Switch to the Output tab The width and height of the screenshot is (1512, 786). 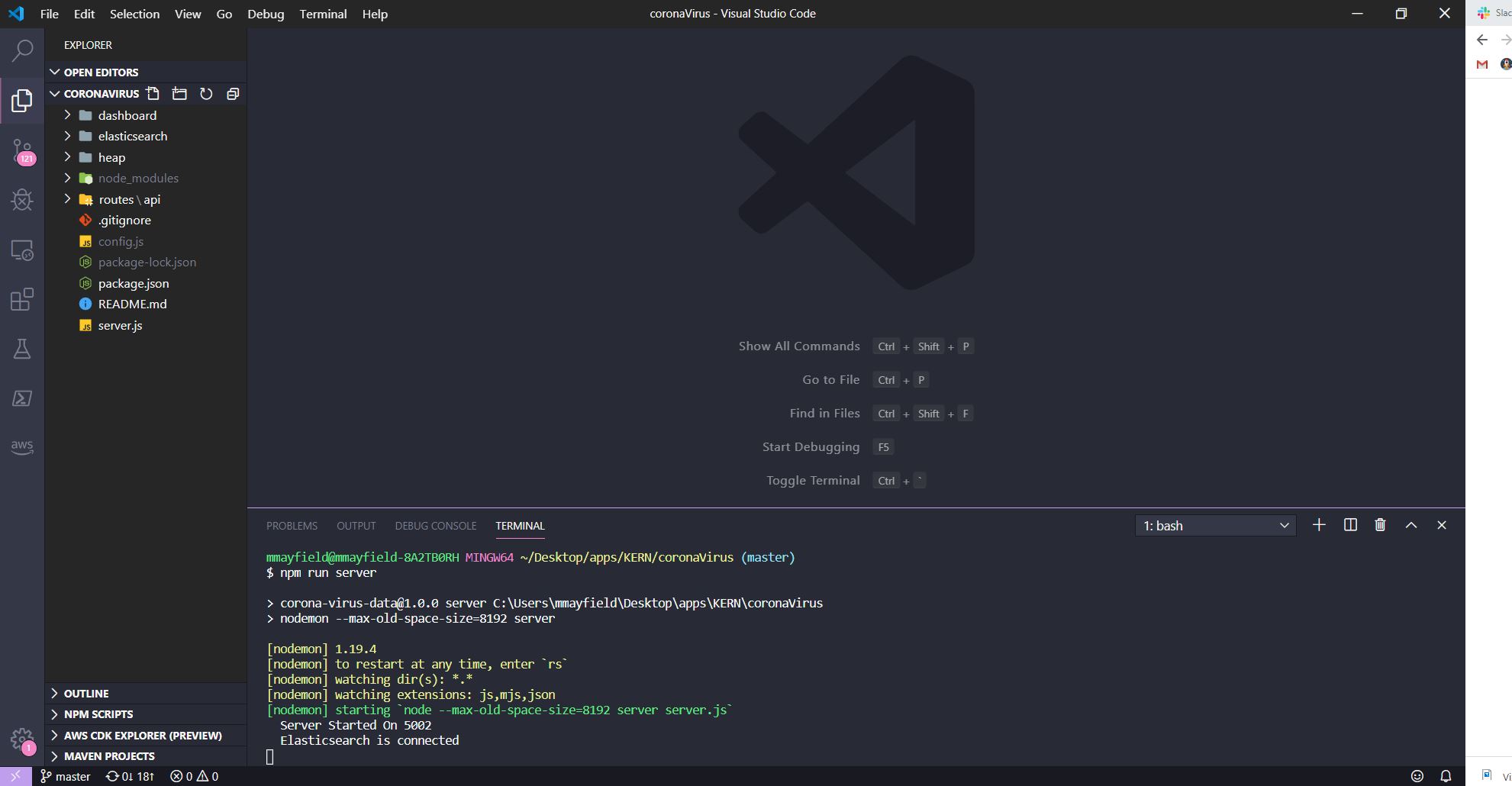click(356, 526)
